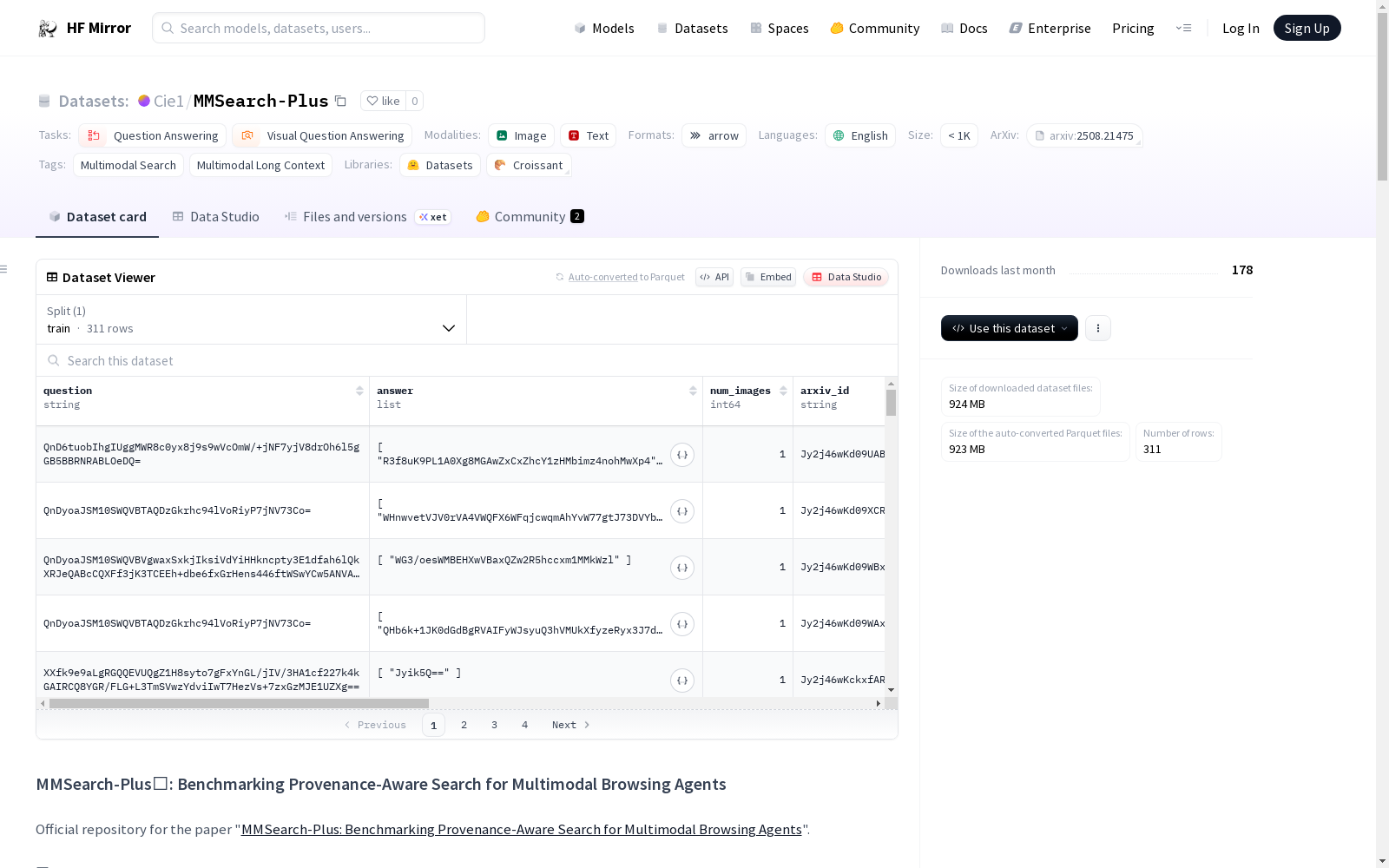Copy dataset name with the copy icon
This screenshot has height=868, width=1389.
pos(341,101)
